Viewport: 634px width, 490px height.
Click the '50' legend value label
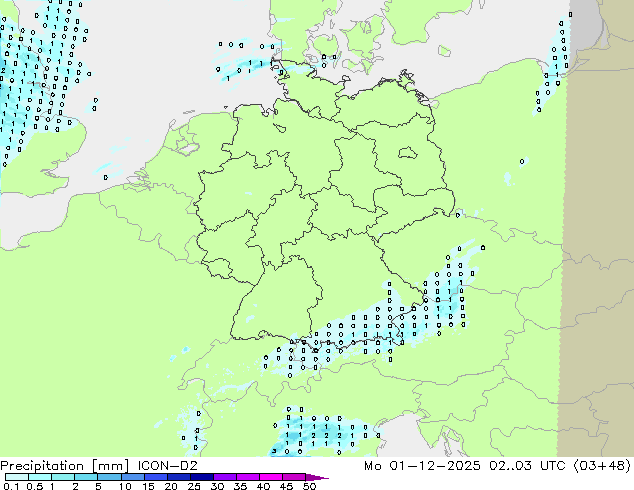309,486
